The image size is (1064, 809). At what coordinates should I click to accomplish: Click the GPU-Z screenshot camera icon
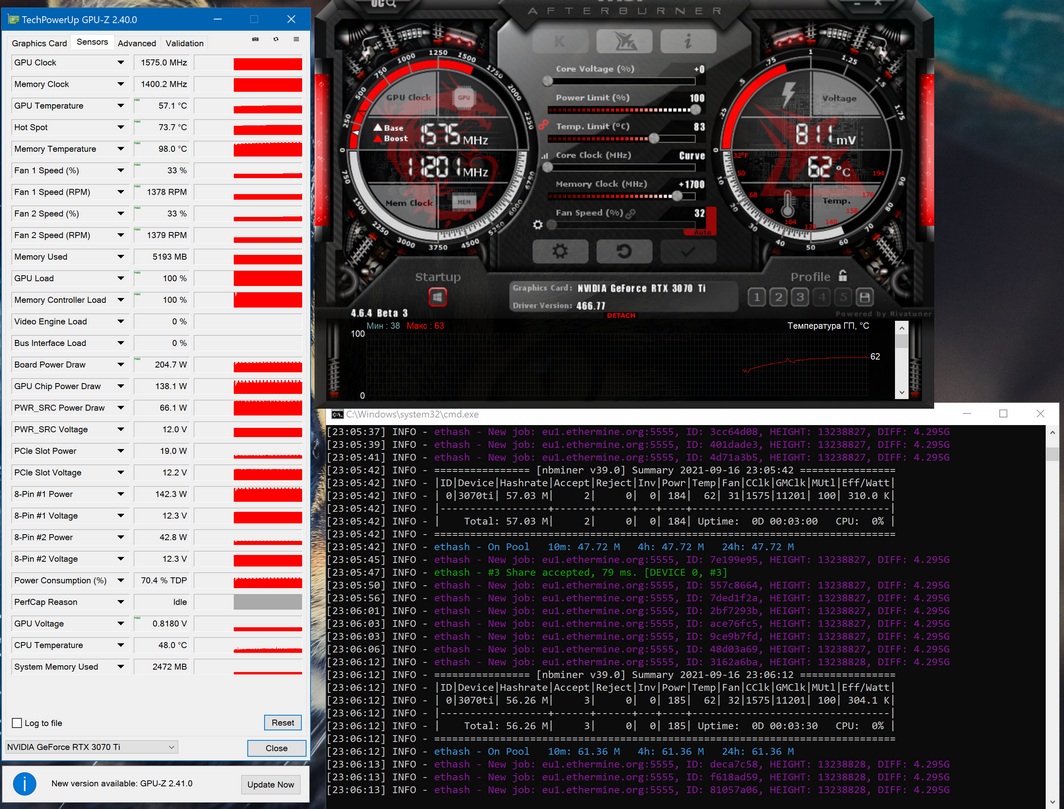[x=255, y=39]
